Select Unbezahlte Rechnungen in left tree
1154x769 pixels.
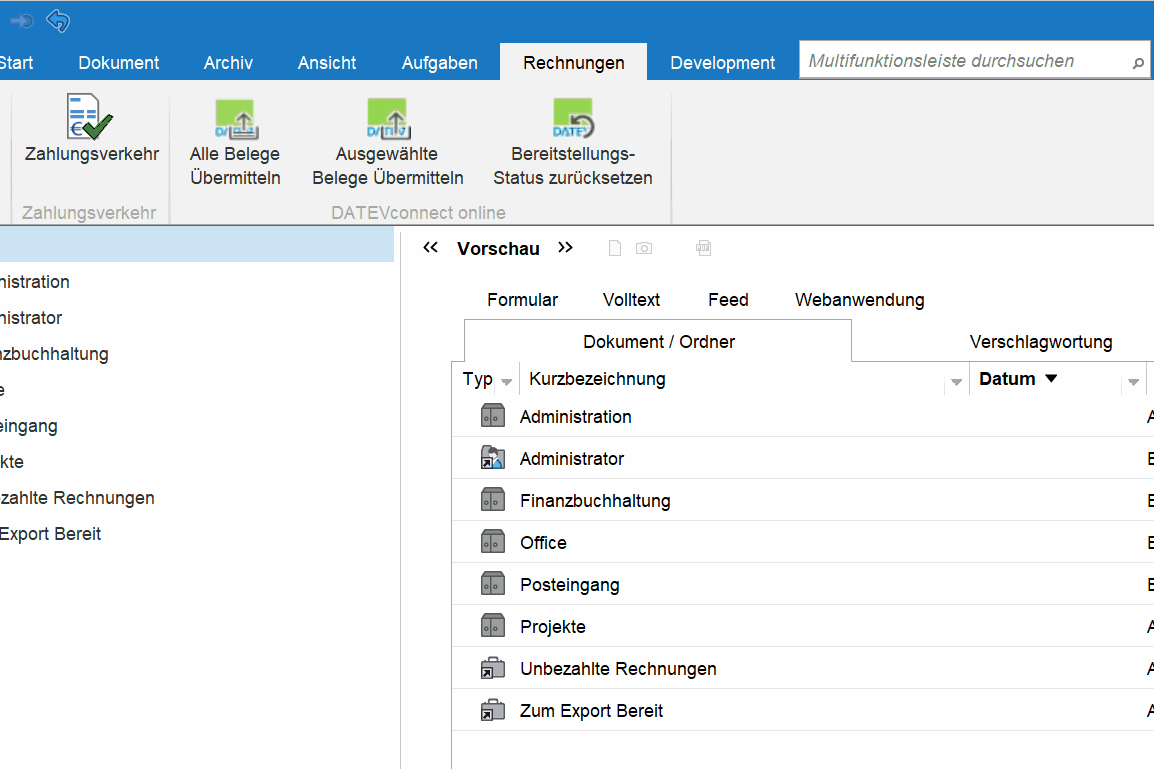[x=77, y=498]
